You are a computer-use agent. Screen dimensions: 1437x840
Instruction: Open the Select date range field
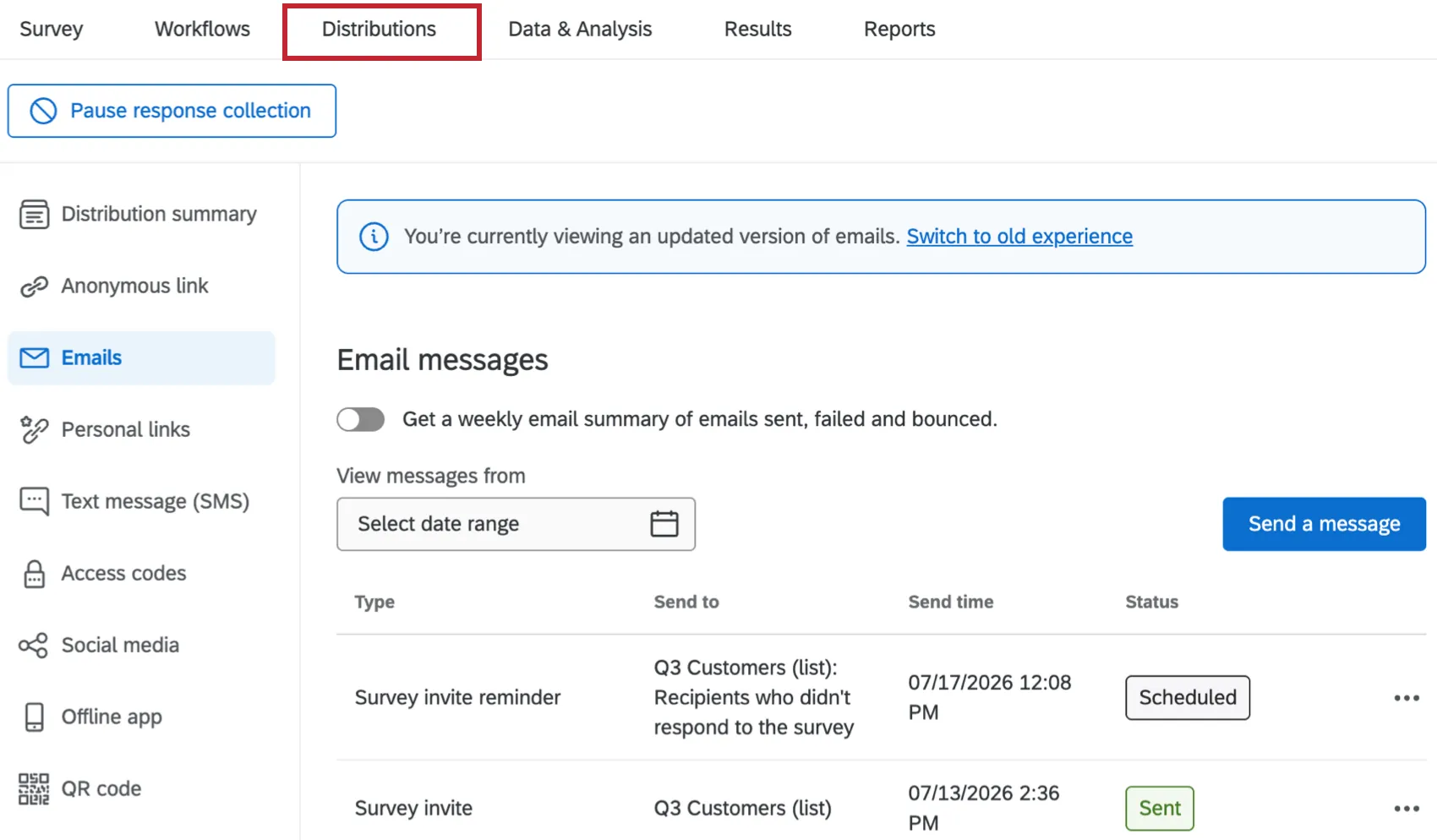click(x=516, y=524)
